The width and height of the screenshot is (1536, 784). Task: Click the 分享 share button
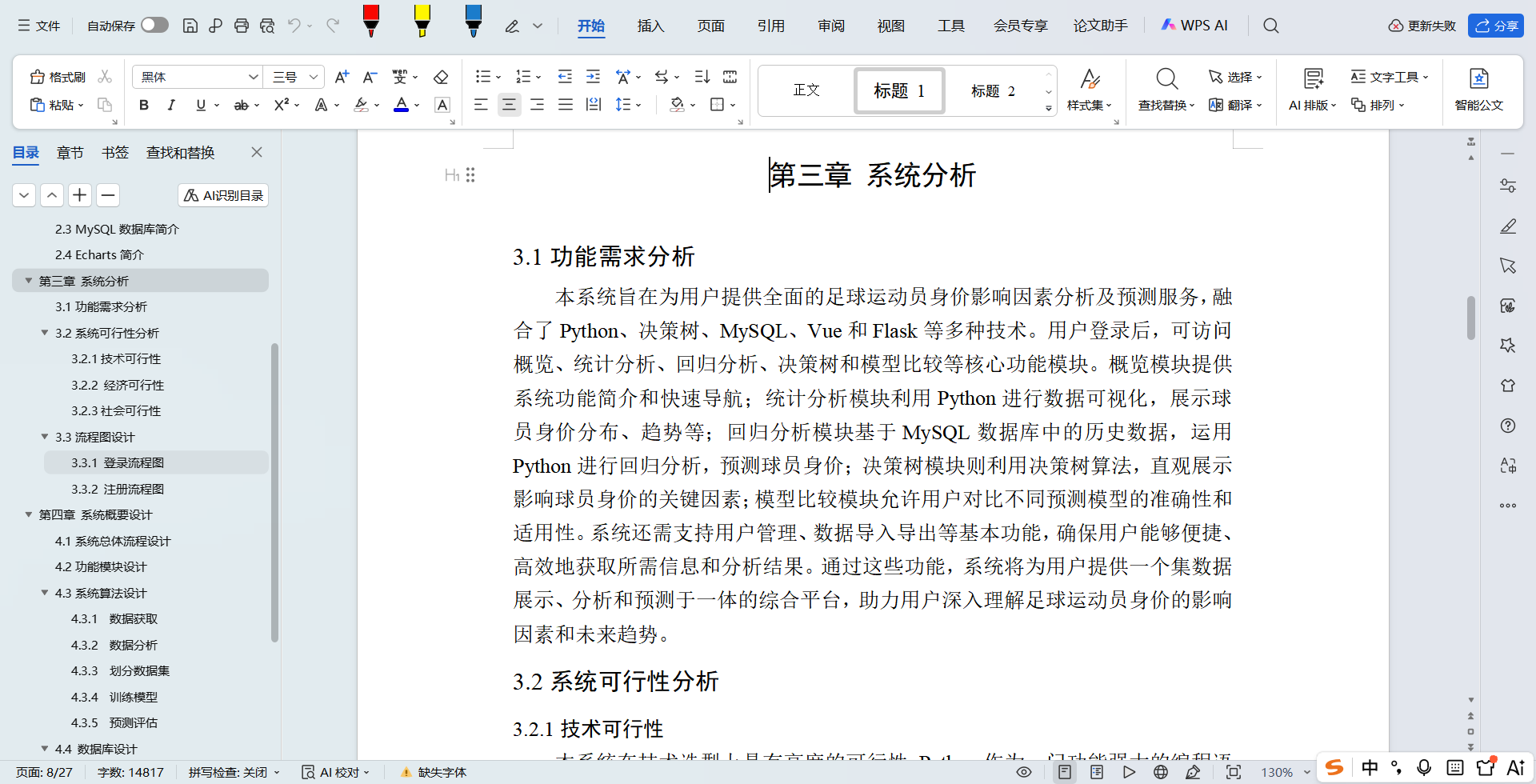[1496, 26]
